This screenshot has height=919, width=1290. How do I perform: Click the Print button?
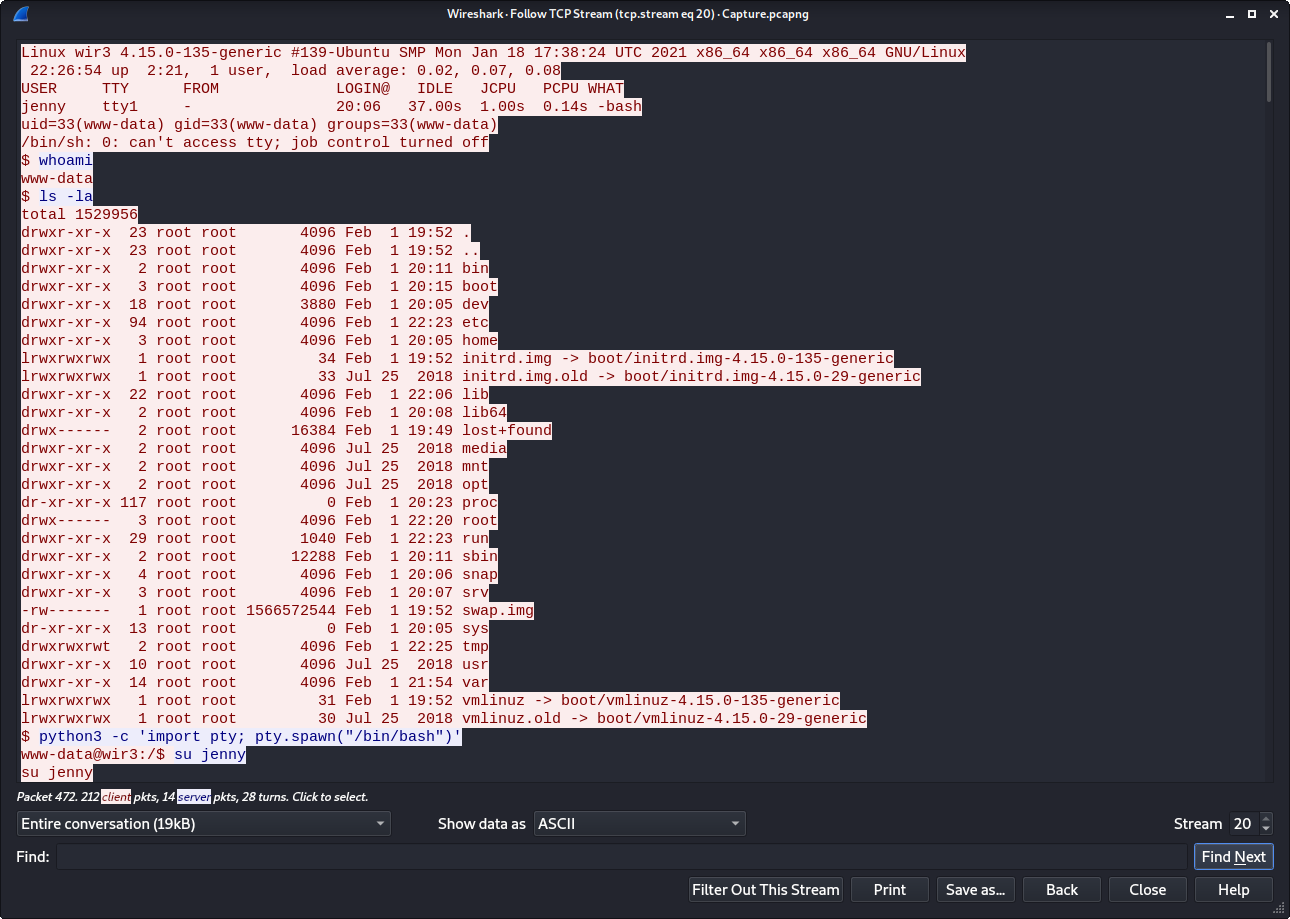890,890
